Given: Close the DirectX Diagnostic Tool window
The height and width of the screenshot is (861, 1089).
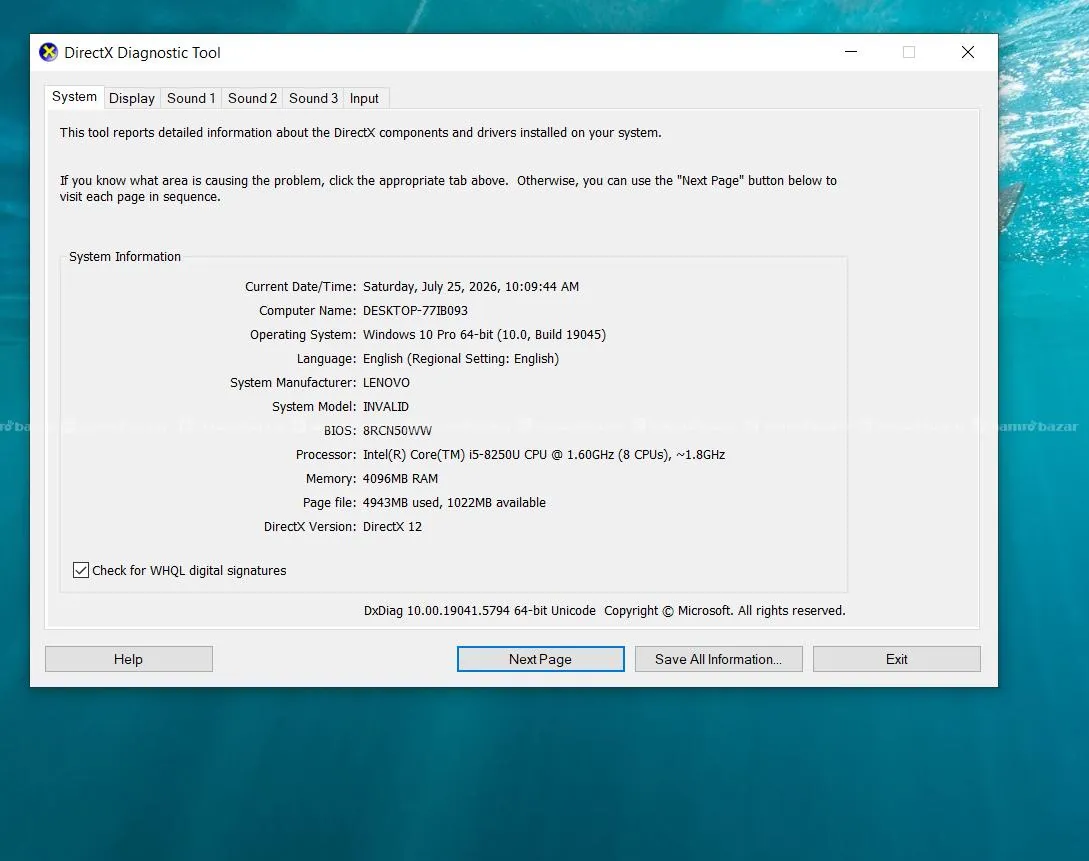Looking at the screenshot, I should tap(967, 52).
